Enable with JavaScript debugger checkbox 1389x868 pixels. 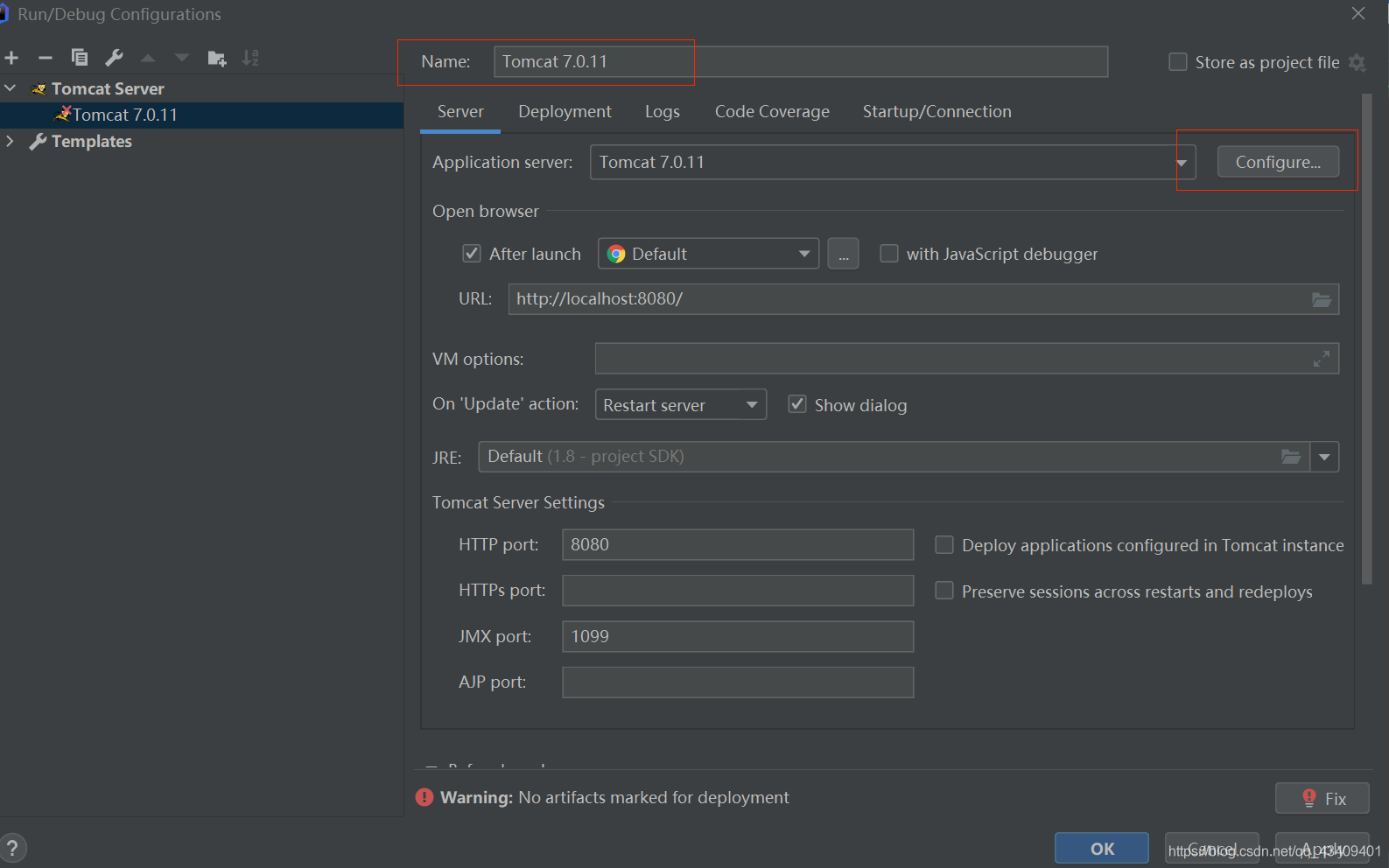[889, 254]
